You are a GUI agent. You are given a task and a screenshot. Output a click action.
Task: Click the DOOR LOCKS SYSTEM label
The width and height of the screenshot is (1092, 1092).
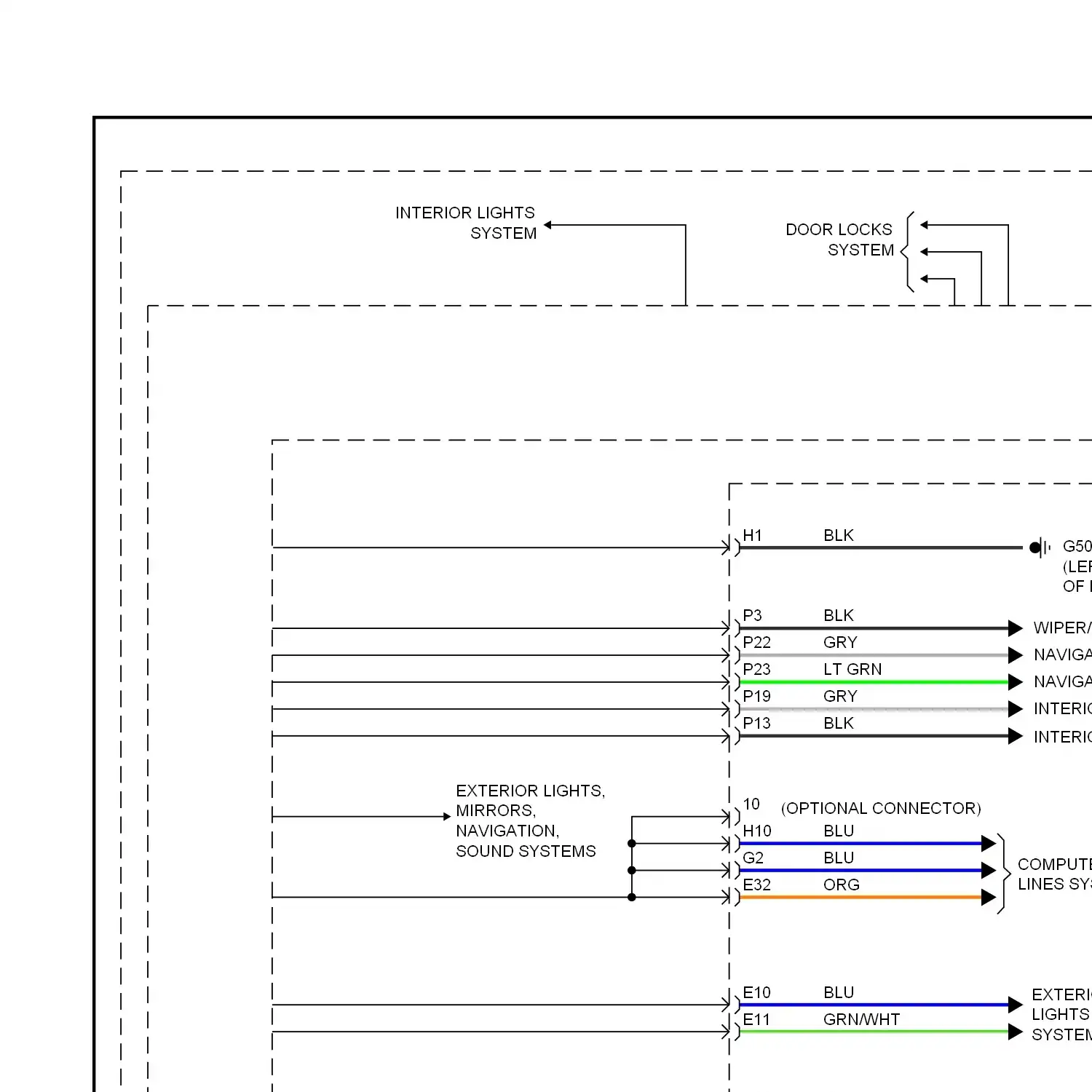pos(839,240)
